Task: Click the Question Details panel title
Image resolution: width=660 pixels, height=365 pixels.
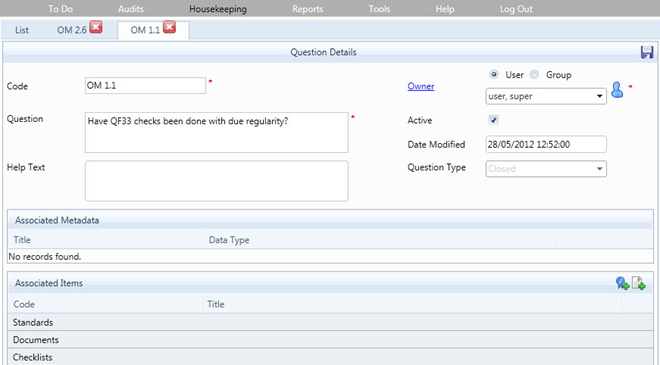Action: click(323, 52)
